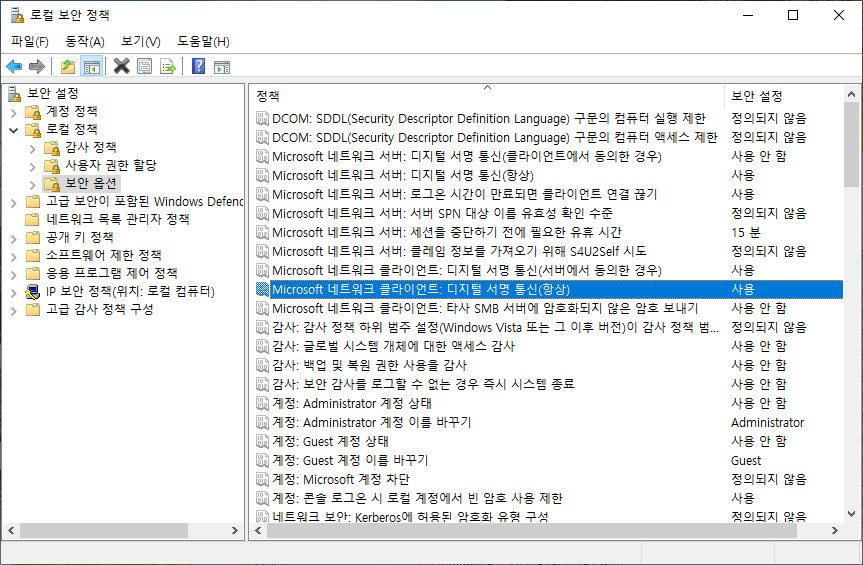Expand the 감사 정책 node arrow

point(32,149)
